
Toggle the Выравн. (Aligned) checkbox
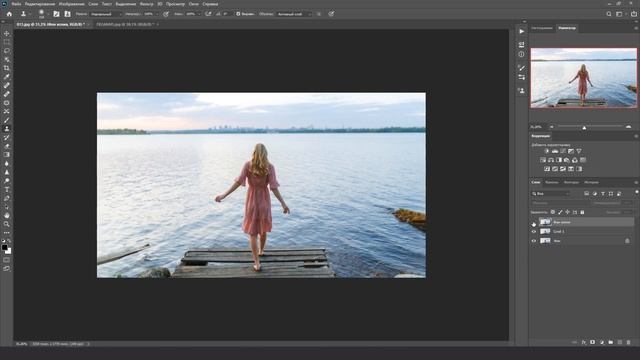point(238,14)
